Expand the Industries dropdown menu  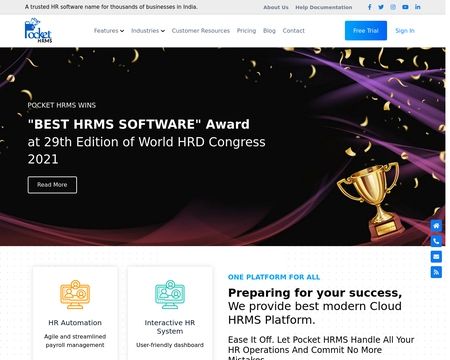point(148,31)
